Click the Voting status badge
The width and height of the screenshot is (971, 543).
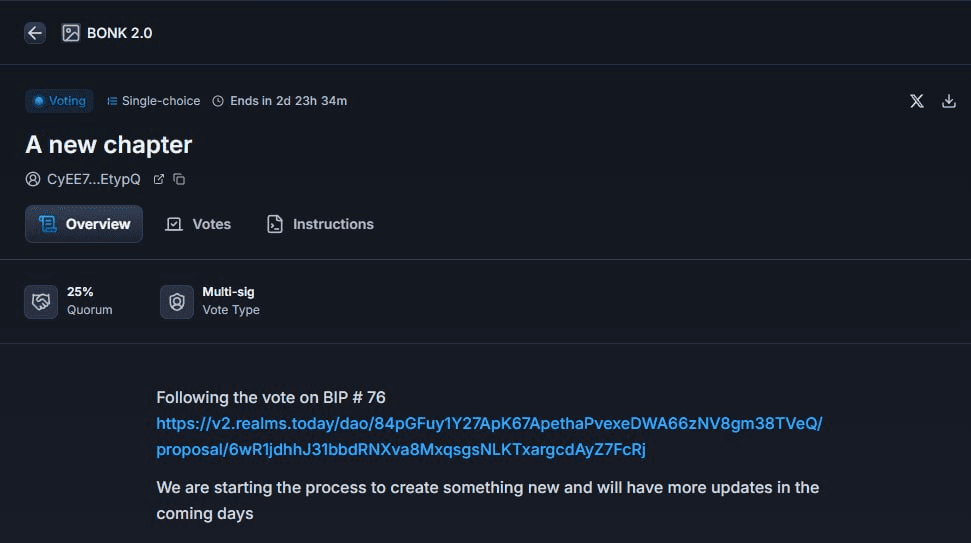point(59,101)
